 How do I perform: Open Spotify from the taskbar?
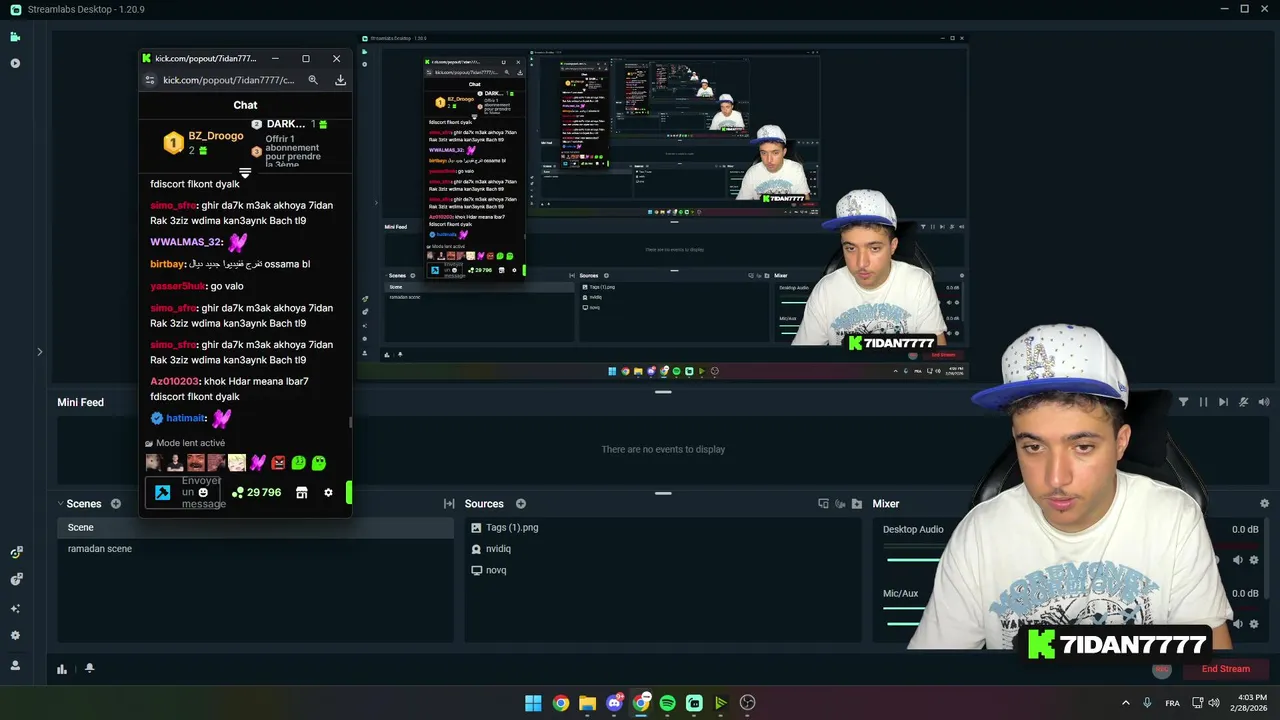pyautogui.click(x=668, y=703)
